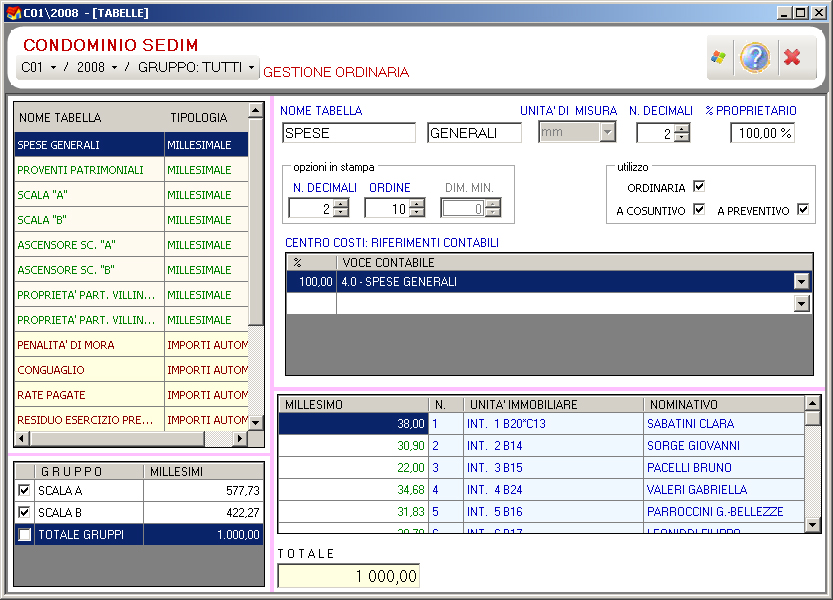
Task: Select the RESIDUO ESERCIZIO PRE... row
Action: pyautogui.click(x=132, y=420)
